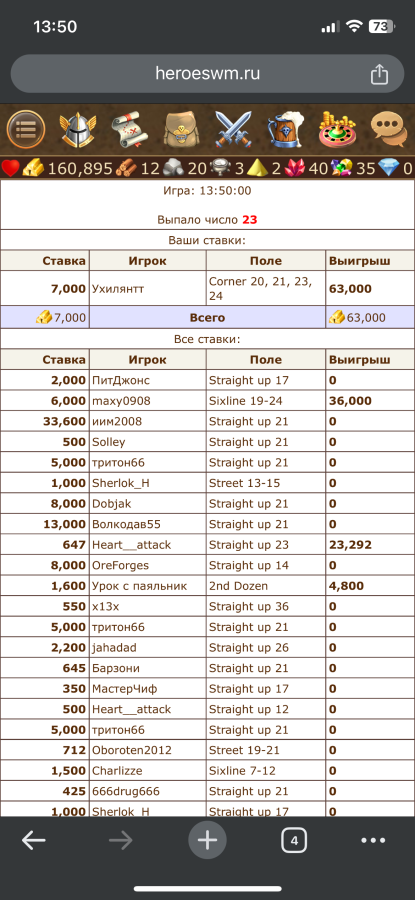Click the heroeswm.ru address bar

tap(207, 73)
